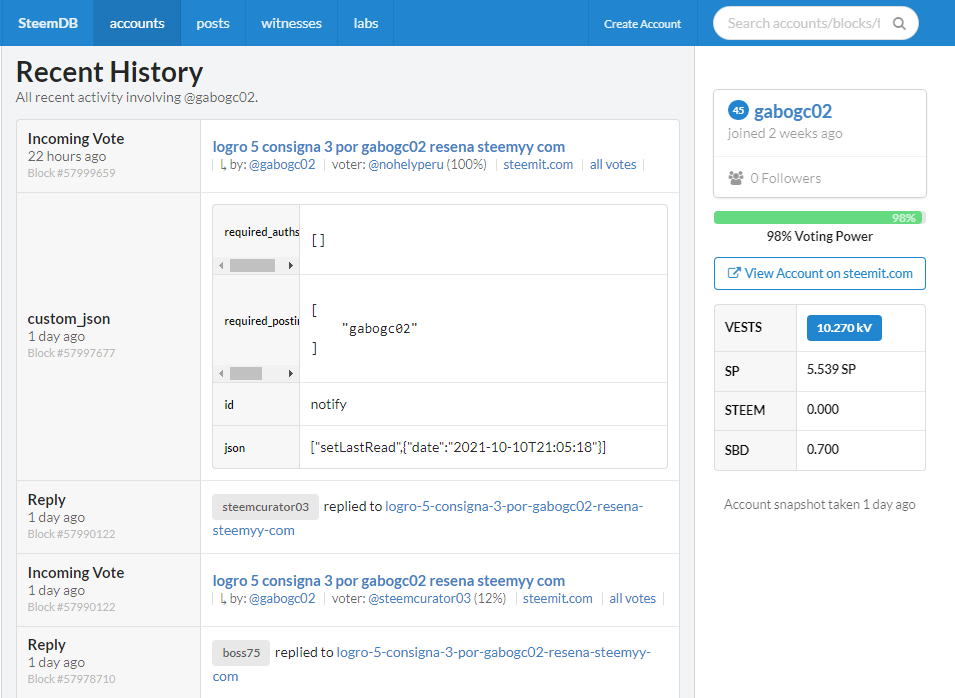Click all votes link in nohelyperu vote row
The height and width of the screenshot is (698, 955).
tap(613, 164)
